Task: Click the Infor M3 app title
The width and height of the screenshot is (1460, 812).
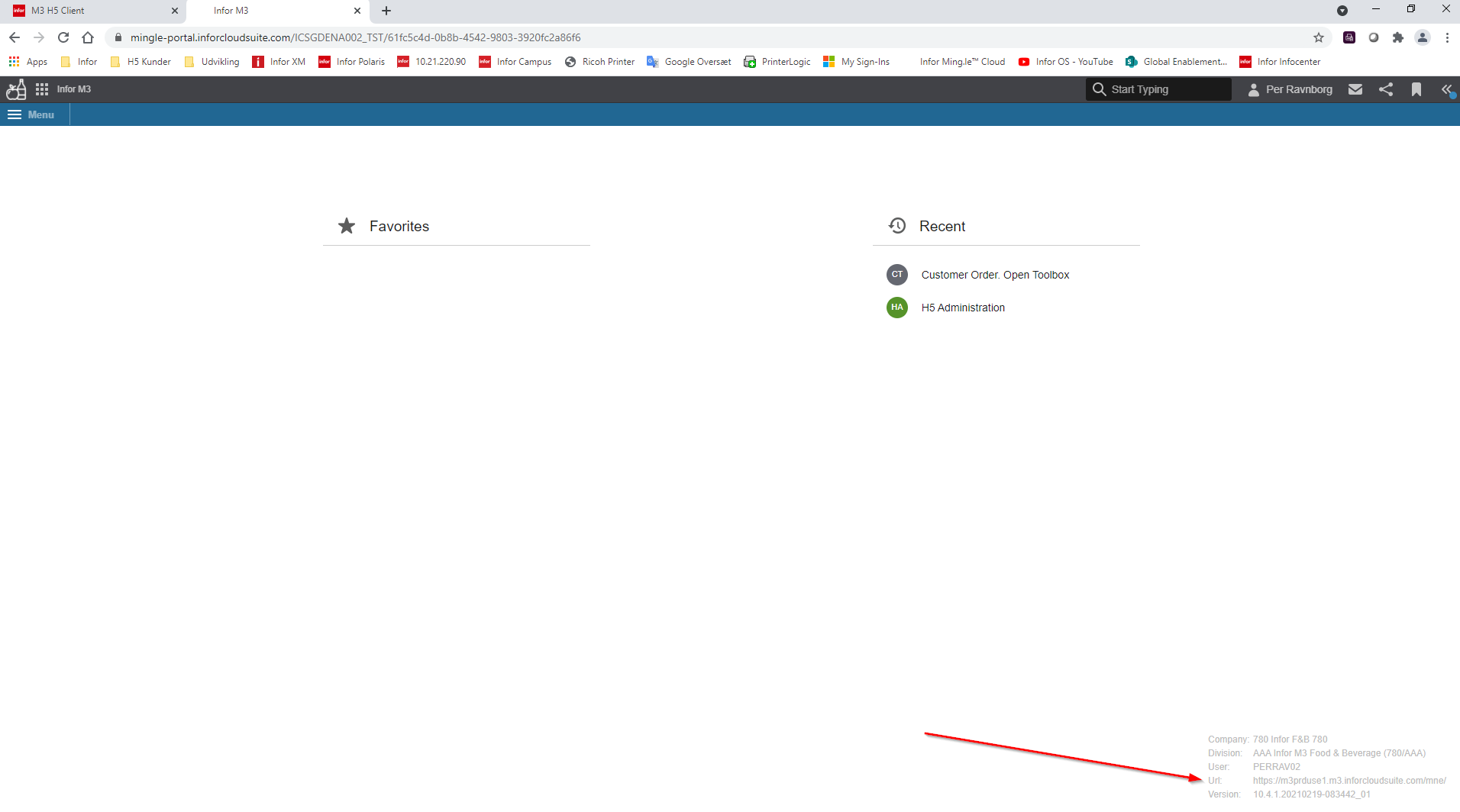Action: click(74, 89)
